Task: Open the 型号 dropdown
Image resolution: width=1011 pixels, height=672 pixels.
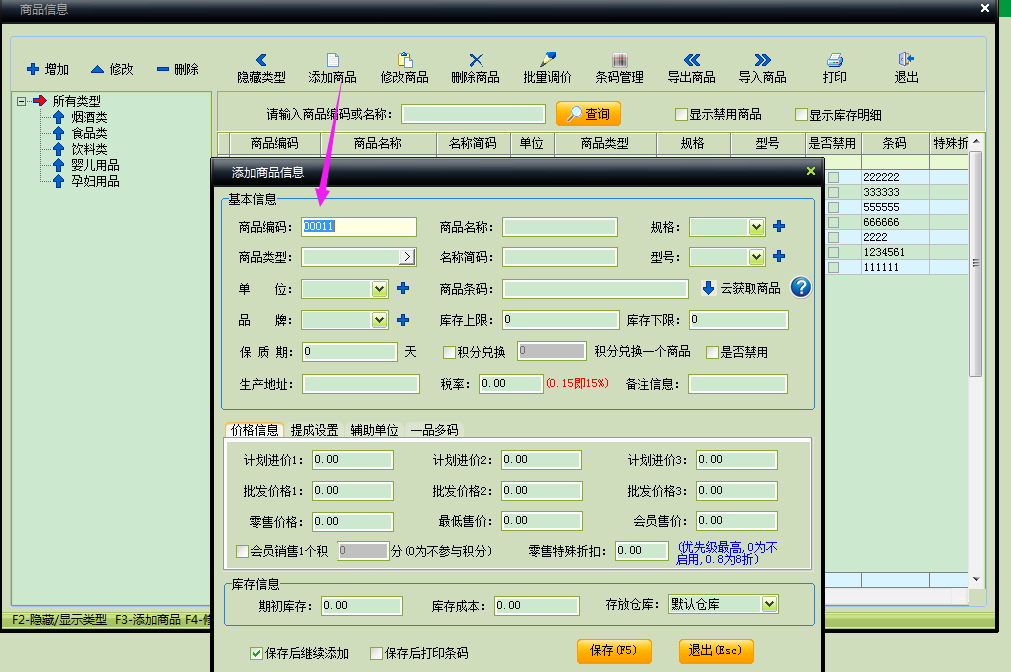Action: coord(756,257)
